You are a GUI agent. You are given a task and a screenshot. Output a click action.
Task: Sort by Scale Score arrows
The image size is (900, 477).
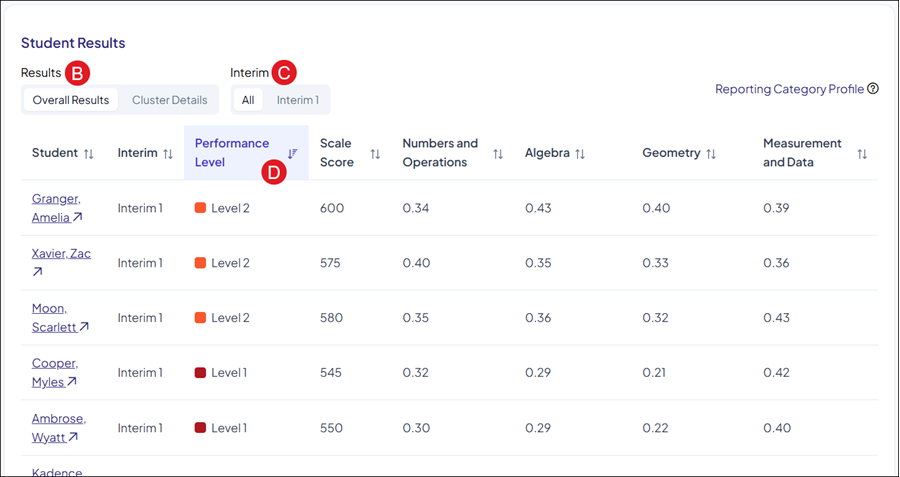375,153
